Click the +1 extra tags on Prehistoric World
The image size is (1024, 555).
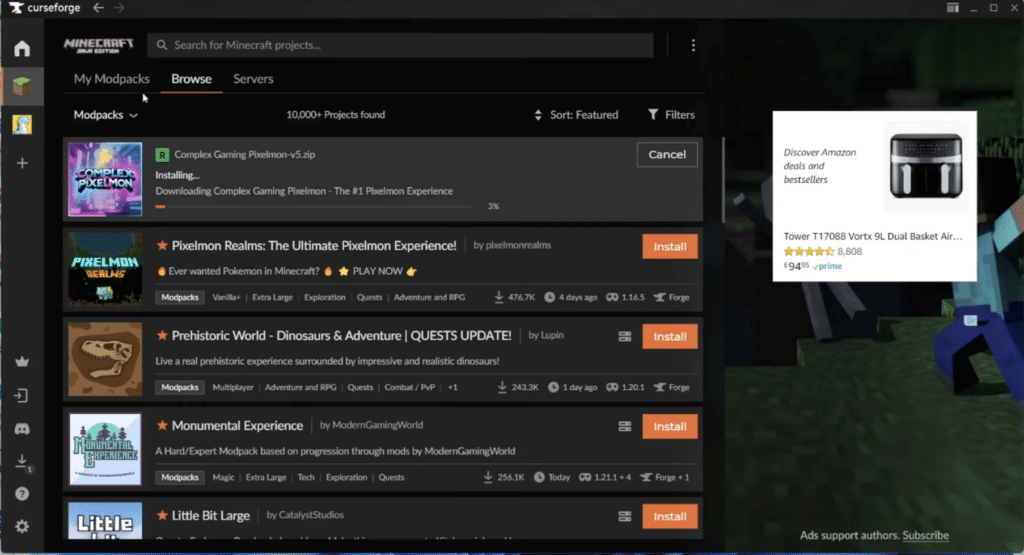453,388
